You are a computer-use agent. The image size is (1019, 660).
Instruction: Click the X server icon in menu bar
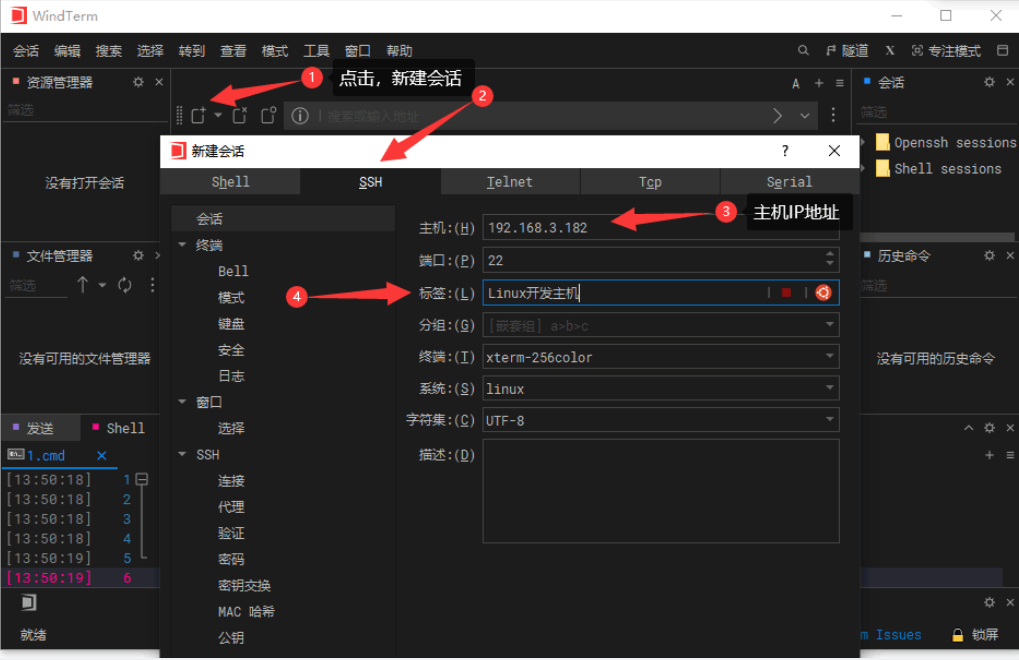click(x=890, y=51)
